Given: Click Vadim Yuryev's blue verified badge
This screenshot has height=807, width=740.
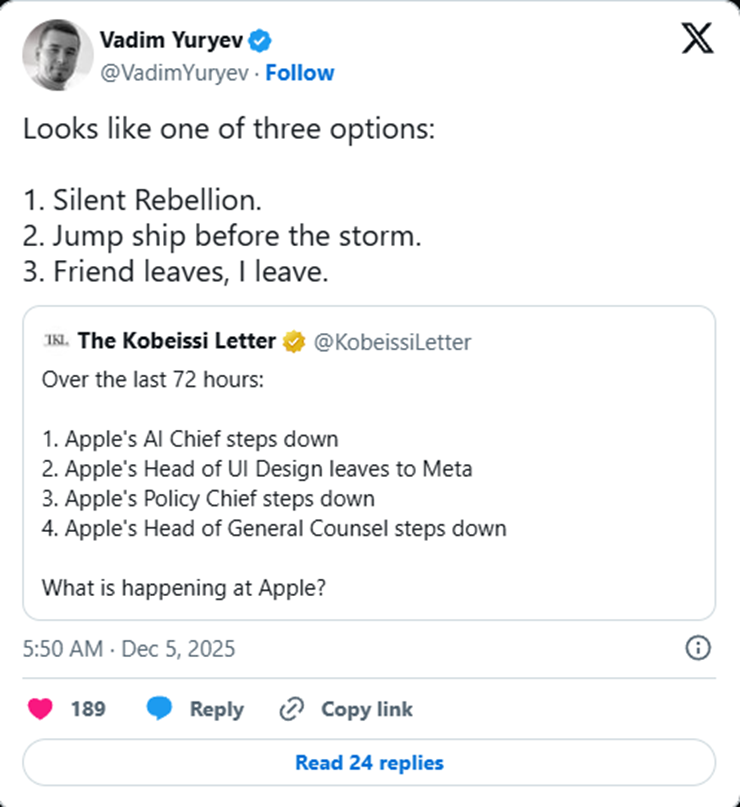Looking at the screenshot, I should (259, 41).
